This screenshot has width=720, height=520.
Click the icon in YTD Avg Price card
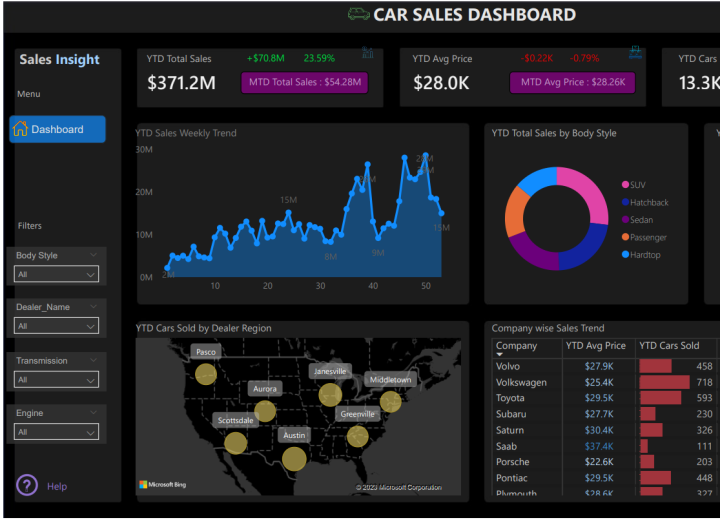(x=635, y=51)
